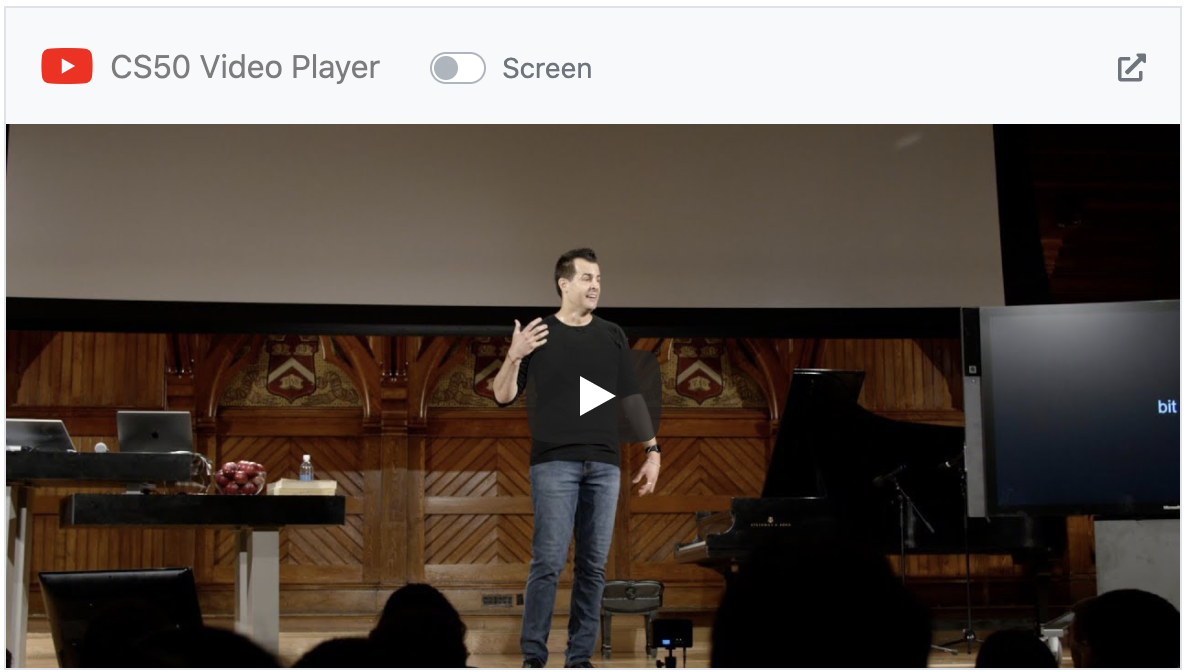This screenshot has width=1184, height=672.
Task: Click the red YouTube logo icon
Action: coord(67,66)
